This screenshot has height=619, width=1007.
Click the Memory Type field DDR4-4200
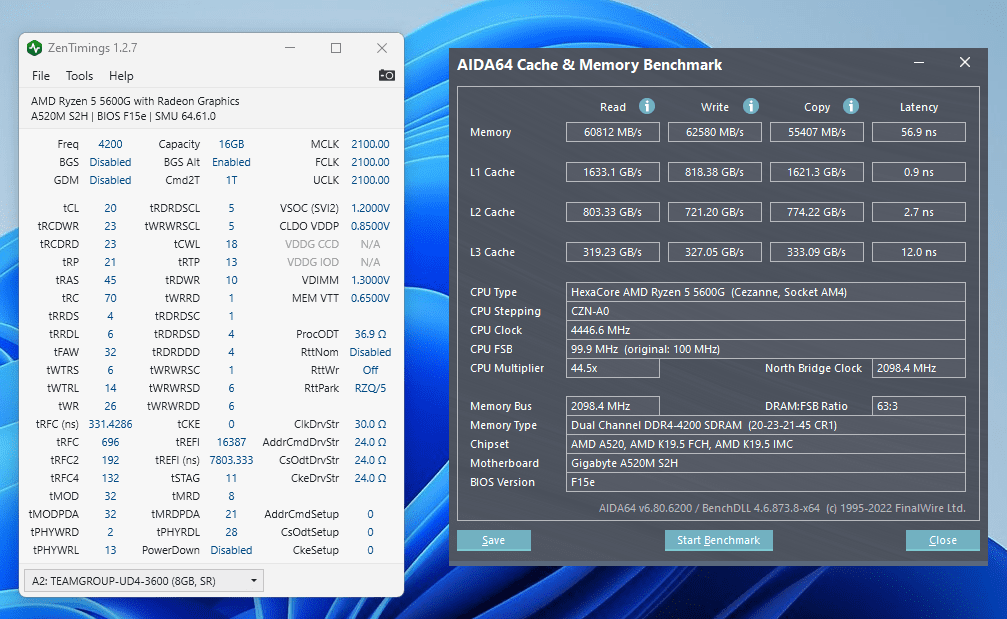pos(766,425)
